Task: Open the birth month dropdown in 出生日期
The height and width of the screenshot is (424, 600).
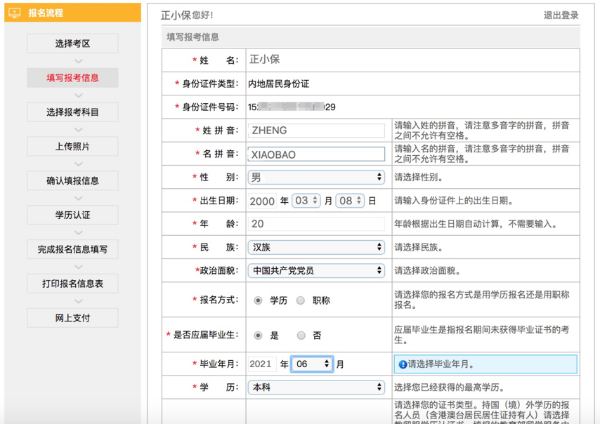Action: pos(305,200)
